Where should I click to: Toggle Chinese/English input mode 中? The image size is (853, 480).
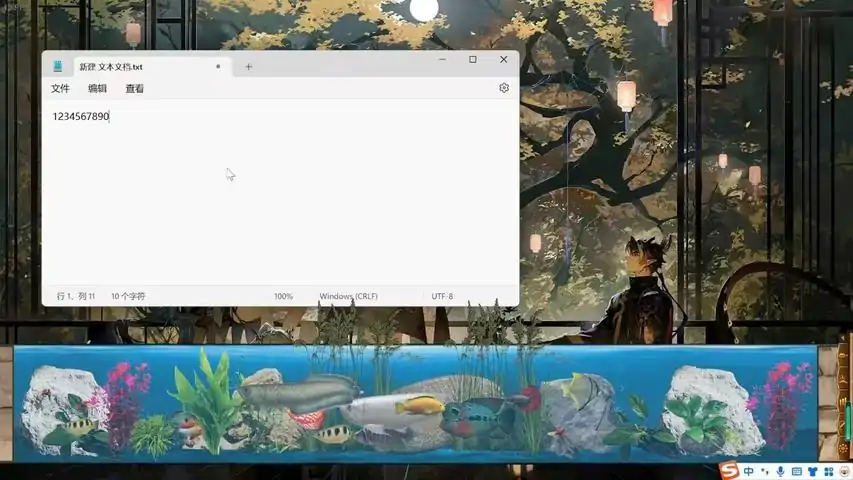749,471
